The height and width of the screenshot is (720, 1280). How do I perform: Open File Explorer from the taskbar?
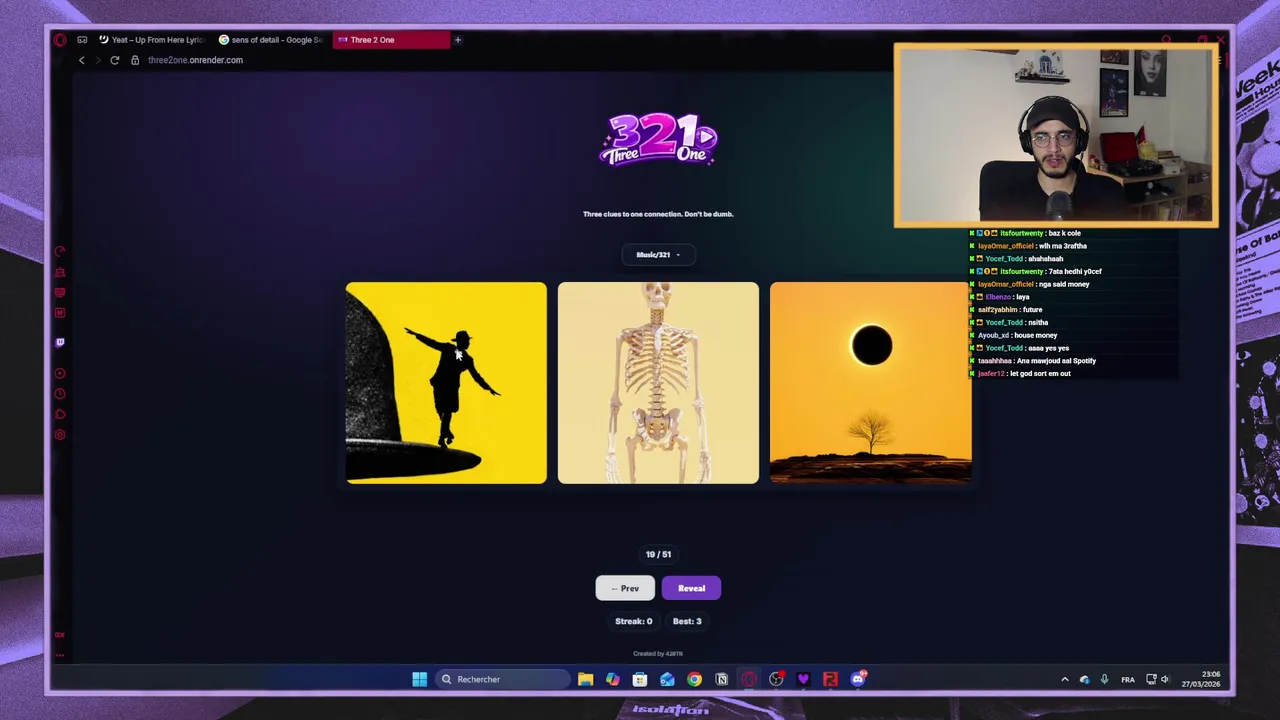tap(585, 679)
